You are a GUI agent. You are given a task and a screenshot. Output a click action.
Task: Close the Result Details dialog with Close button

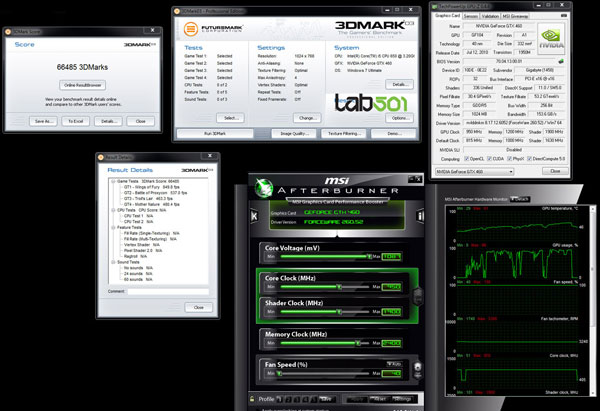click(x=199, y=307)
